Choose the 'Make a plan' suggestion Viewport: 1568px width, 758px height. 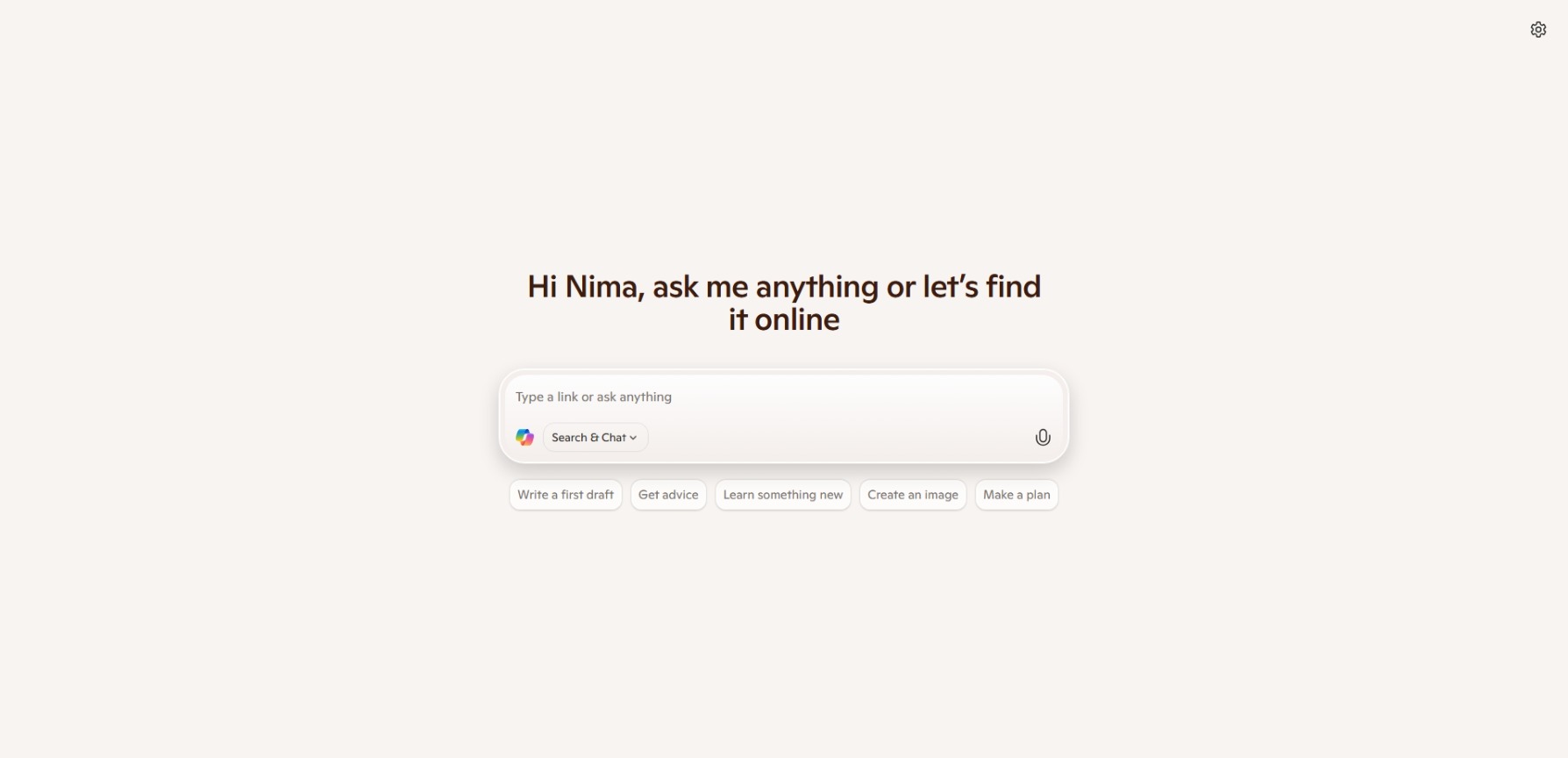pyautogui.click(x=1016, y=495)
